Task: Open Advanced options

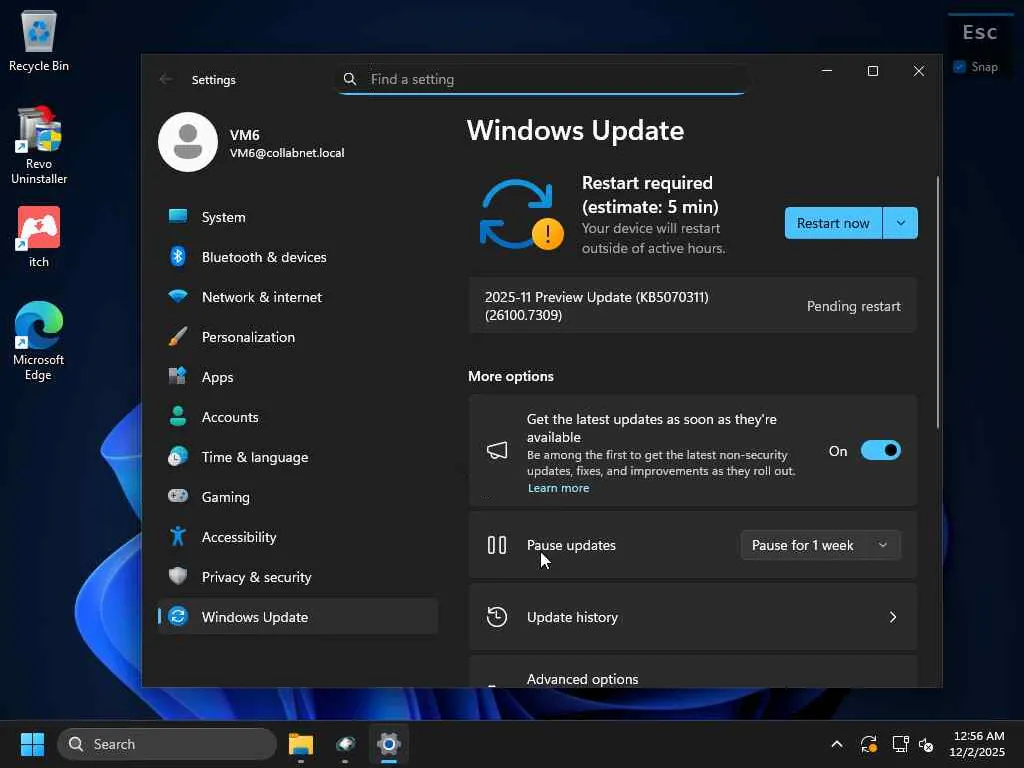Action: [693, 673]
